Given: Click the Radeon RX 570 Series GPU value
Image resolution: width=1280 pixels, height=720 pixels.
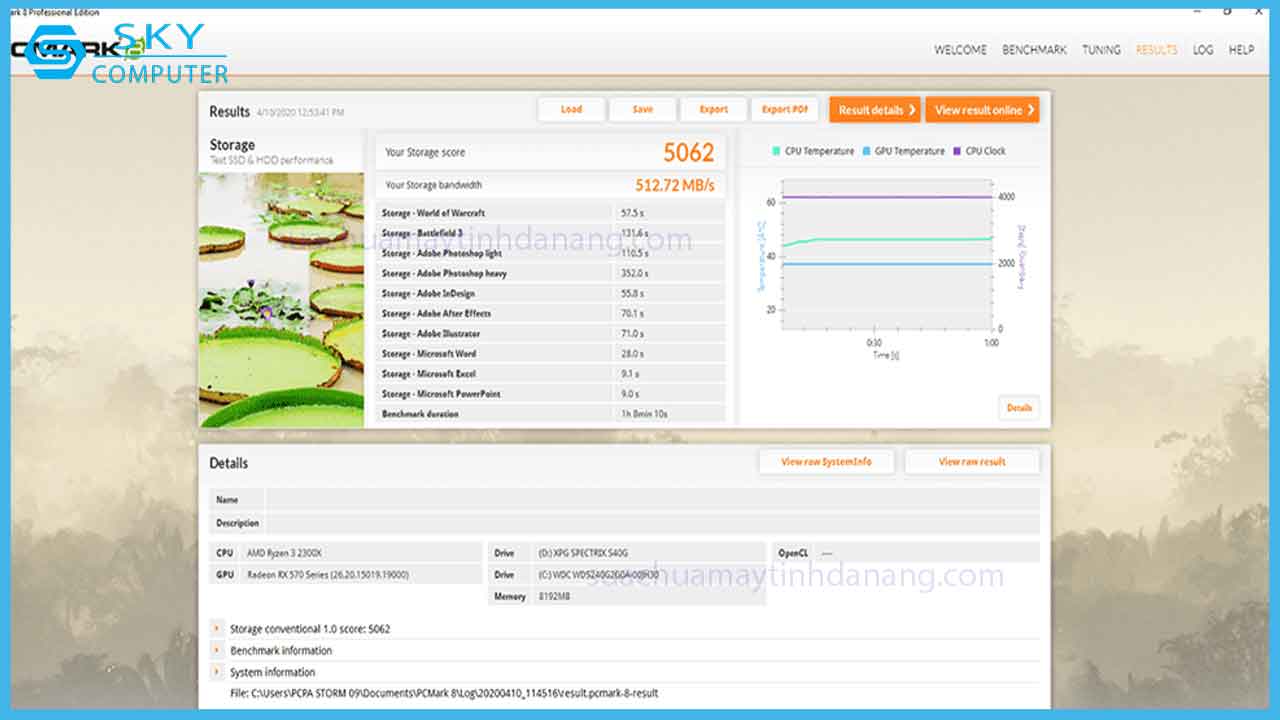Looking at the screenshot, I should click(x=328, y=575).
